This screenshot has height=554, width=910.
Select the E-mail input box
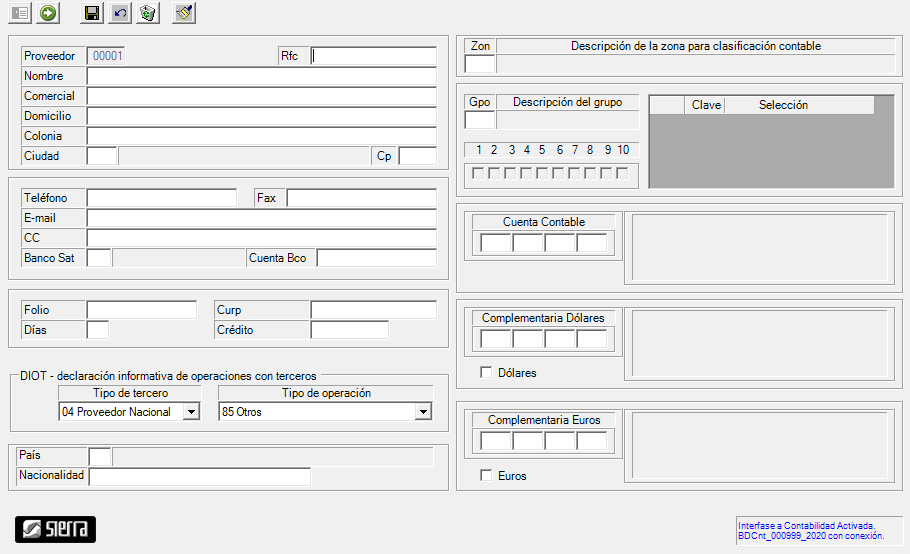[x=261, y=218]
